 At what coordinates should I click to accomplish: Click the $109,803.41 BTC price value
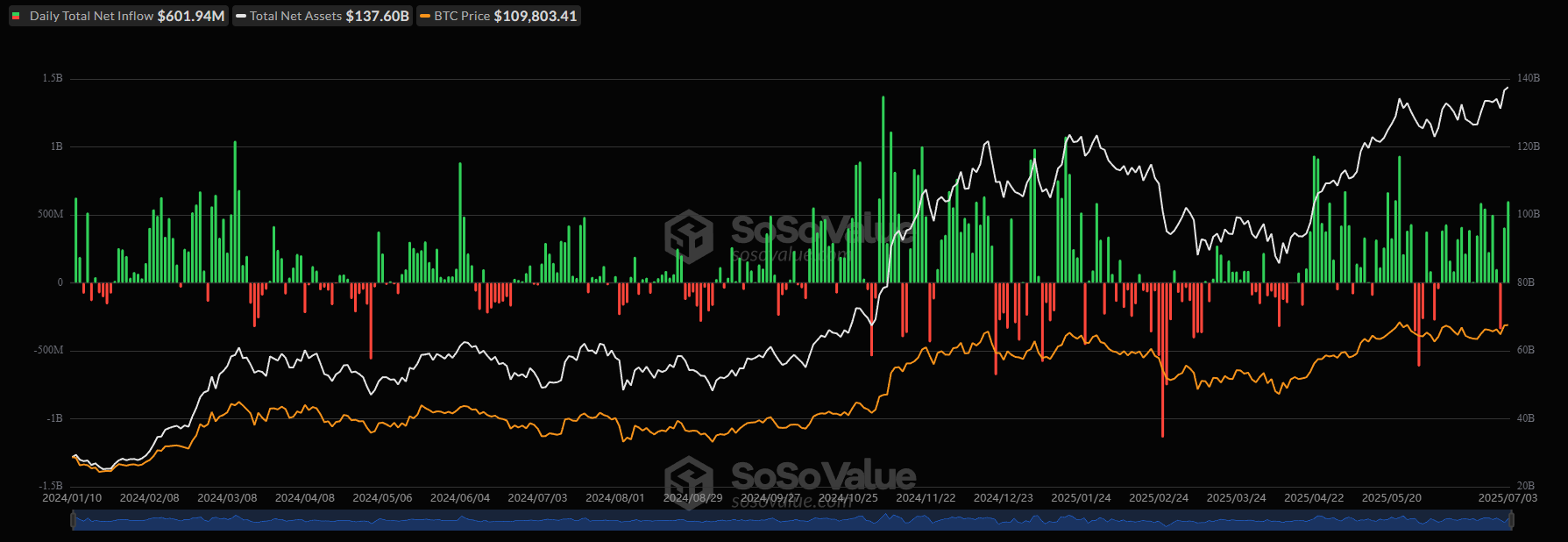pos(536,16)
